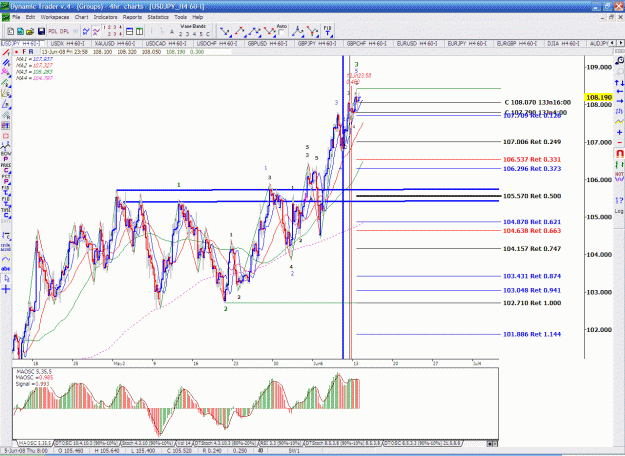Switch to DJIA H4 60-I tab

tap(564, 43)
